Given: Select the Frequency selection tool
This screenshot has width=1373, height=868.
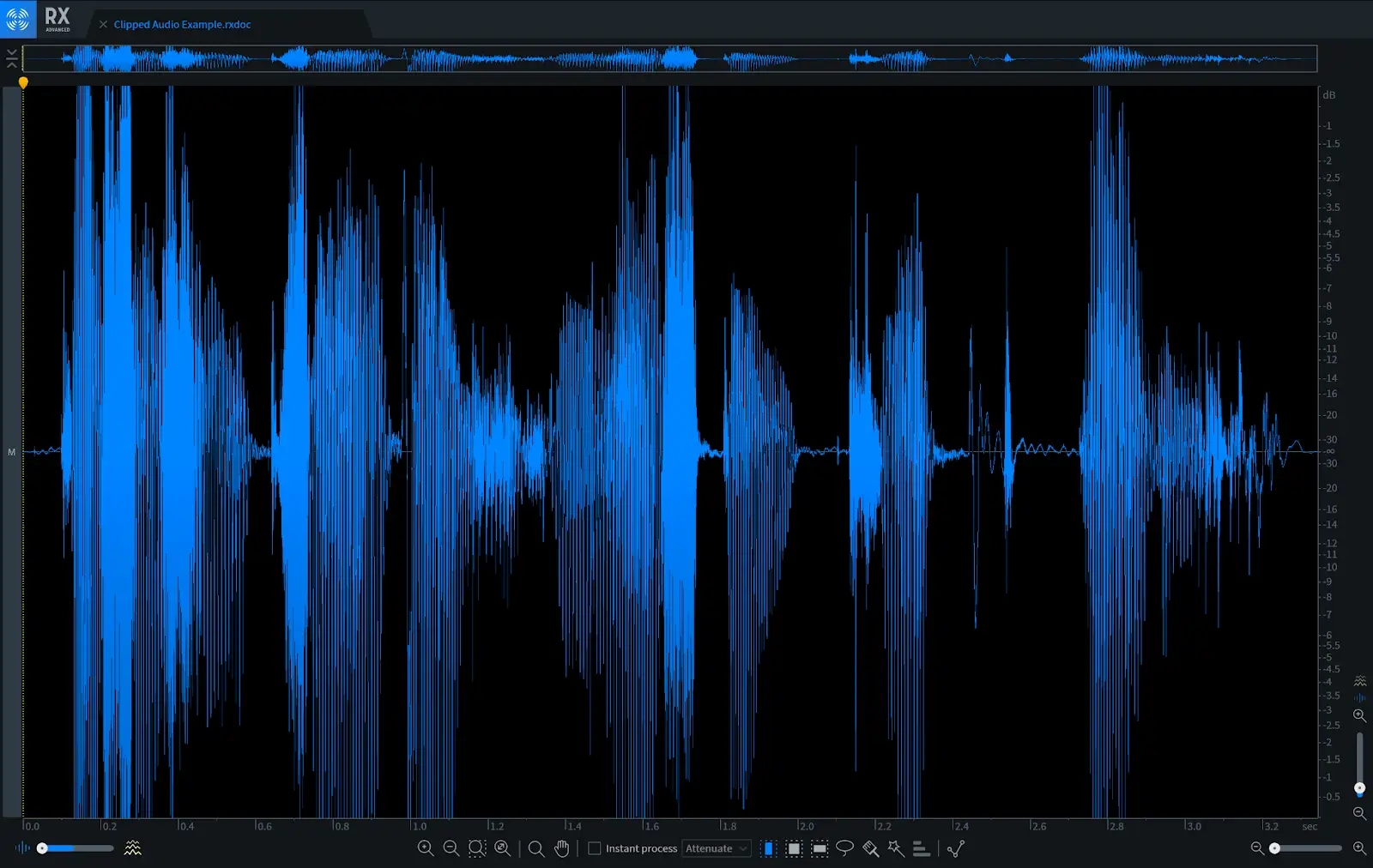Looking at the screenshot, I should (820, 848).
